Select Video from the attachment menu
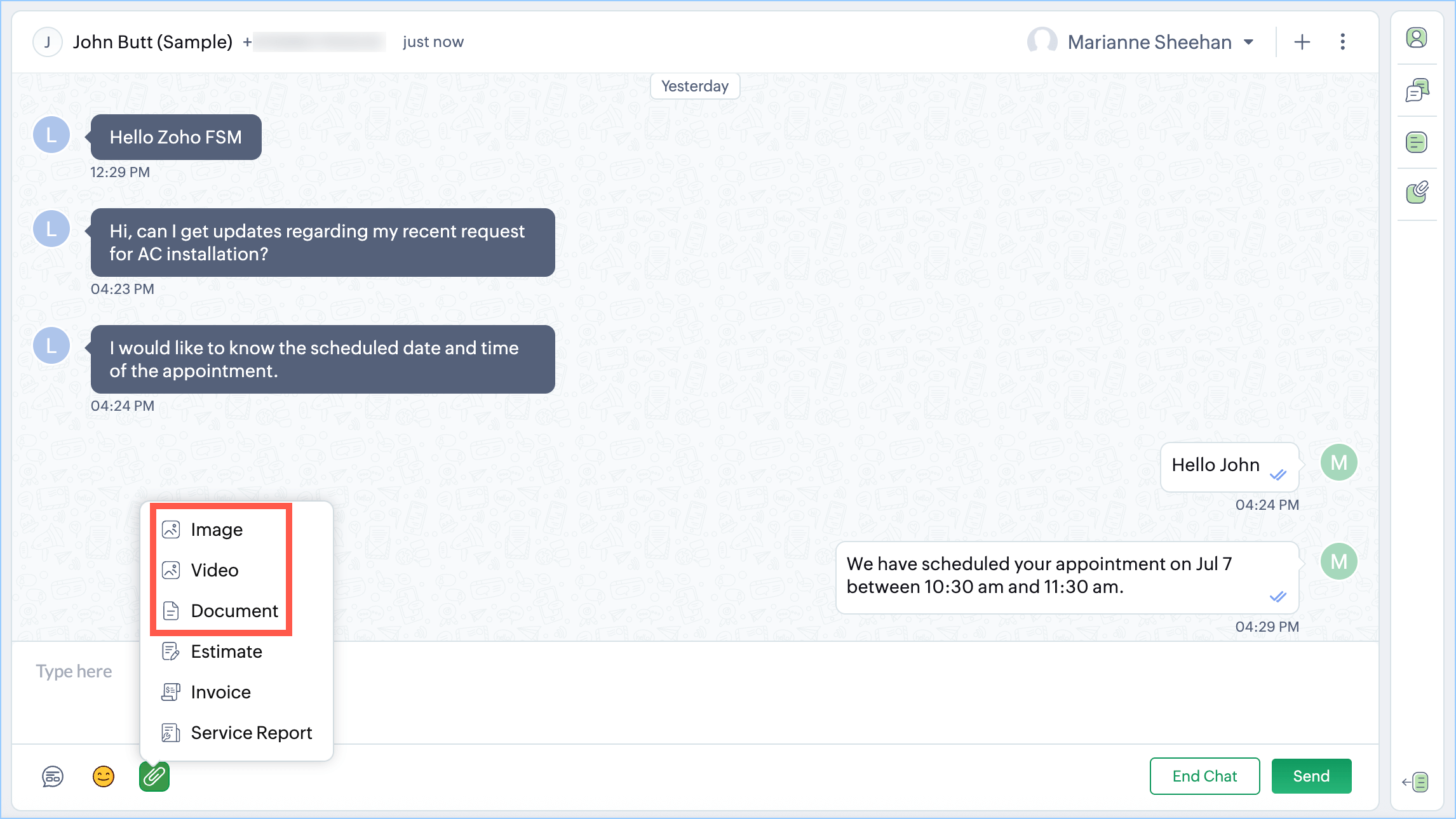Screen dimensions: 1456x819 point(215,570)
